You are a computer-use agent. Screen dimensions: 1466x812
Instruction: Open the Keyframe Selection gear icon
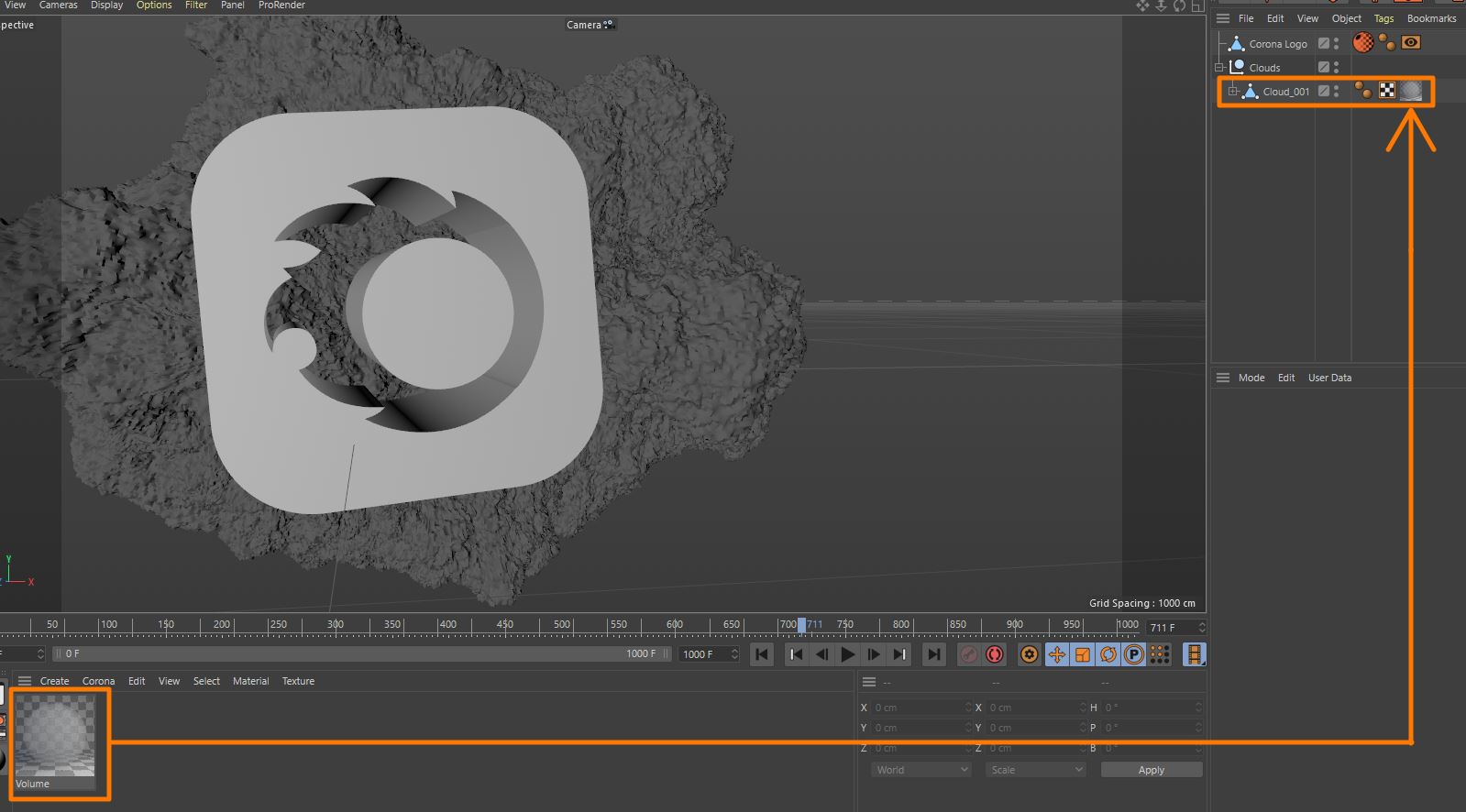tap(1030, 654)
